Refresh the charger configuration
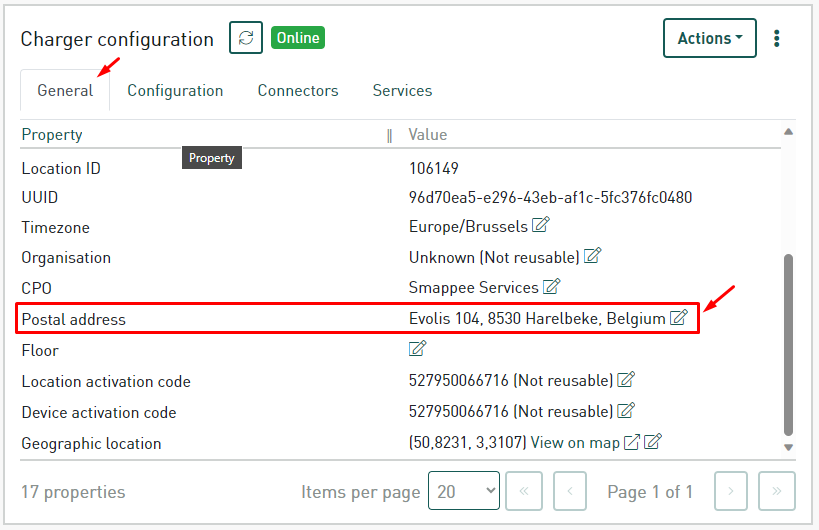819x530 pixels. click(x=245, y=38)
